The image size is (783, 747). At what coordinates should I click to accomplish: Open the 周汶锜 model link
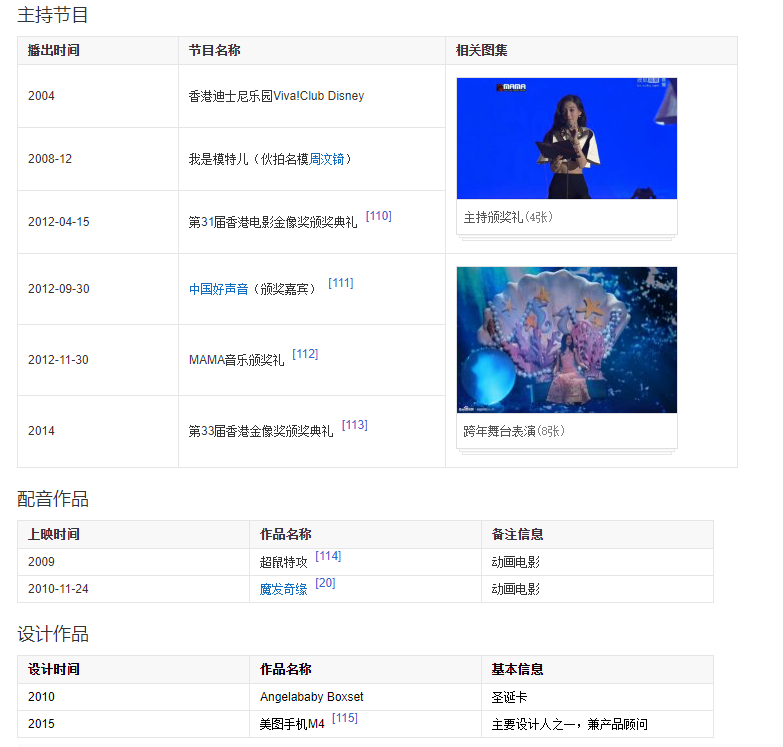(327, 159)
